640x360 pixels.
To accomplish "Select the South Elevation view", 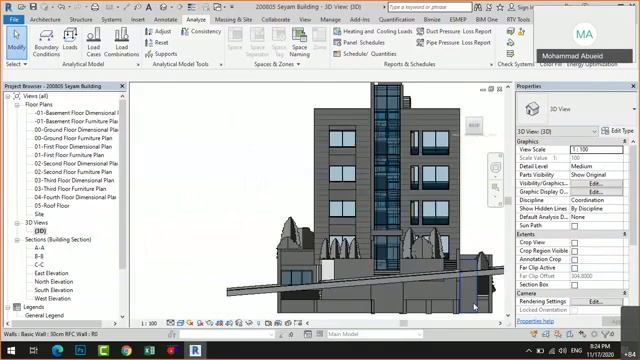I will [54, 290].
